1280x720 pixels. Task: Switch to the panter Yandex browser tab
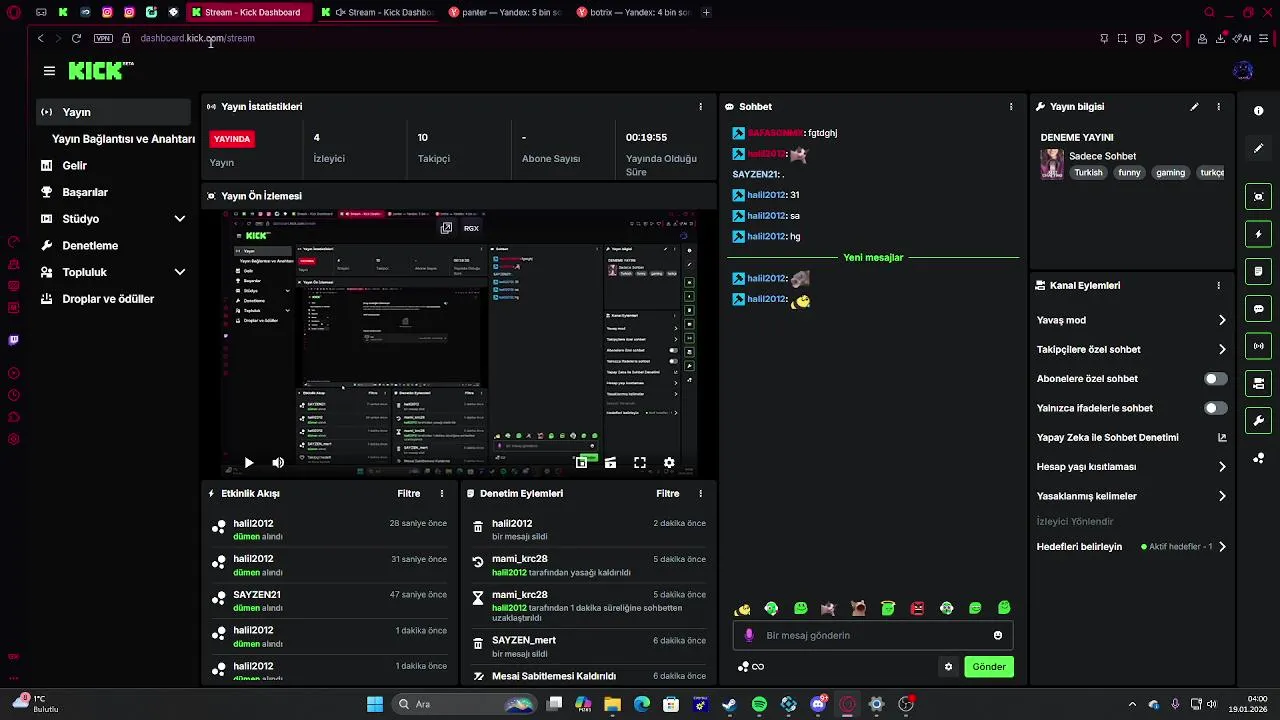tap(506, 12)
